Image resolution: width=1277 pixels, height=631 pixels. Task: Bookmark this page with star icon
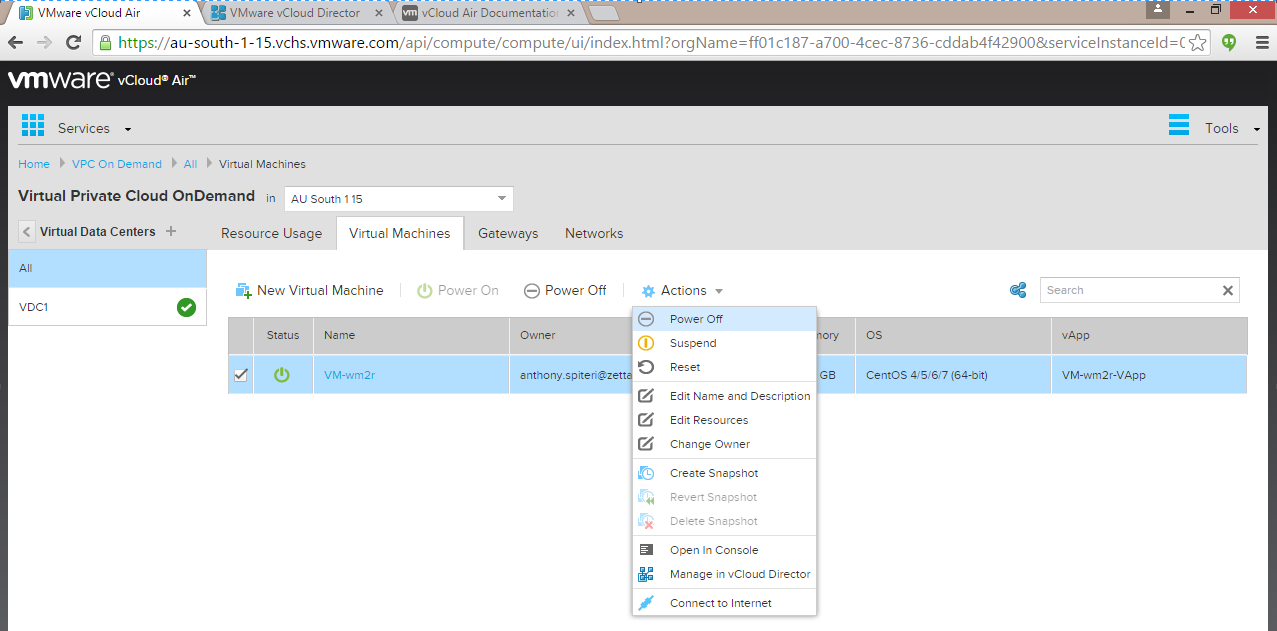pos(1197,42)
